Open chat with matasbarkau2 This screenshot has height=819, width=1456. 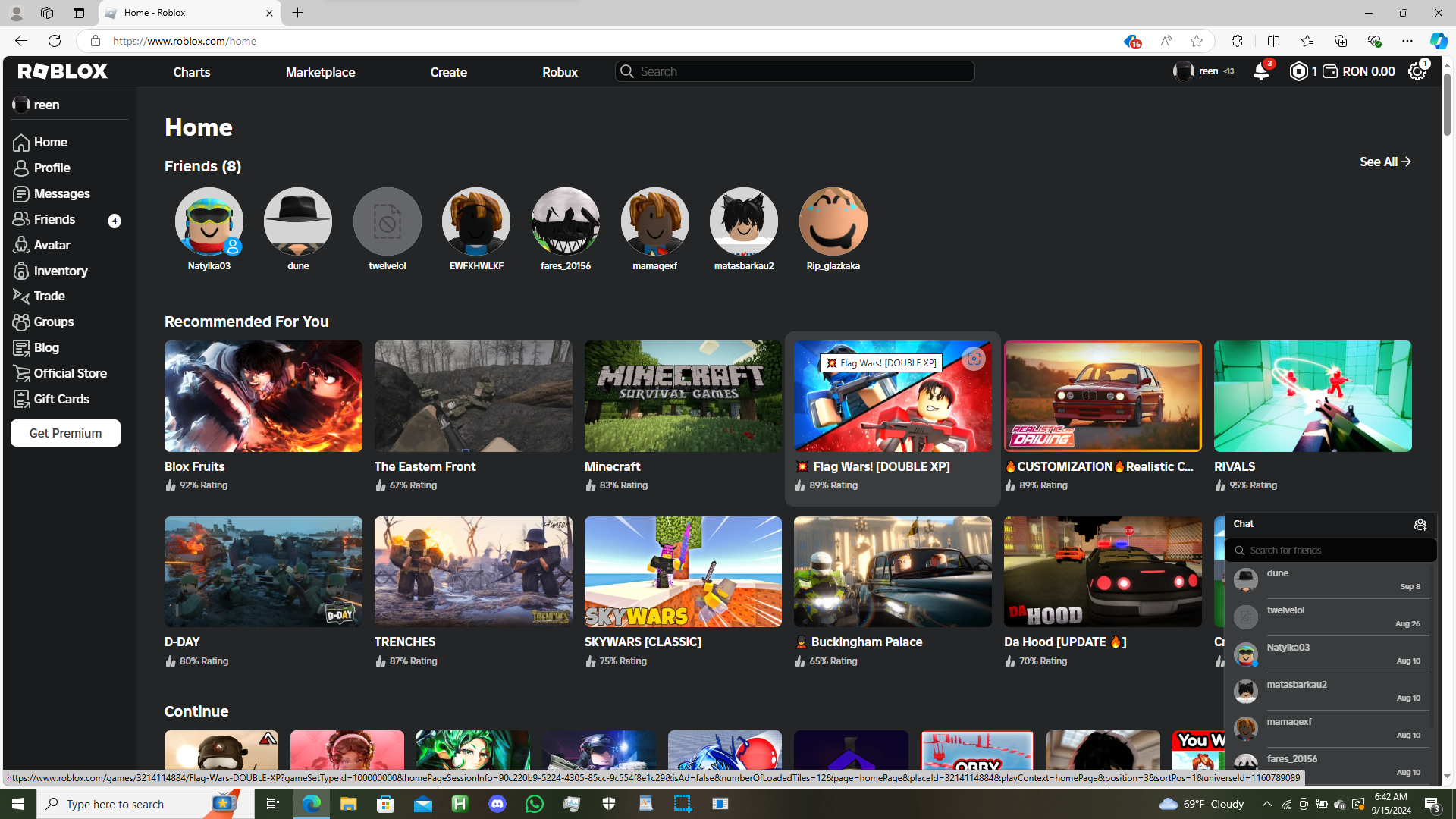(1328, 692)
